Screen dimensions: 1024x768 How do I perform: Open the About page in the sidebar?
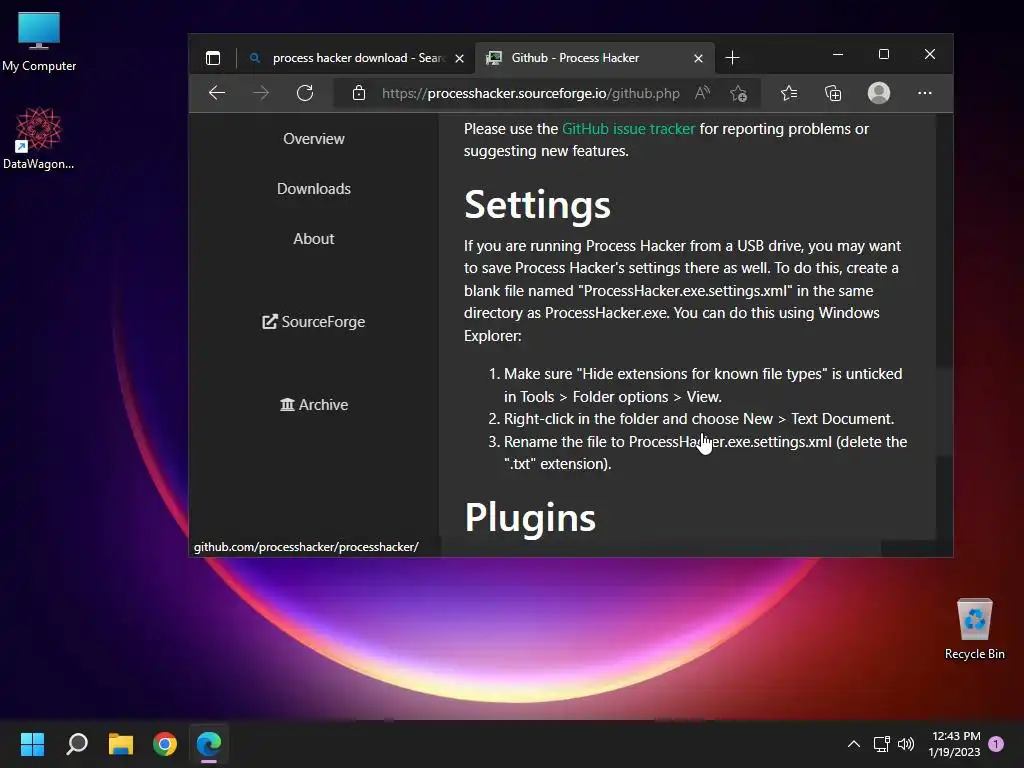(313, 239)
